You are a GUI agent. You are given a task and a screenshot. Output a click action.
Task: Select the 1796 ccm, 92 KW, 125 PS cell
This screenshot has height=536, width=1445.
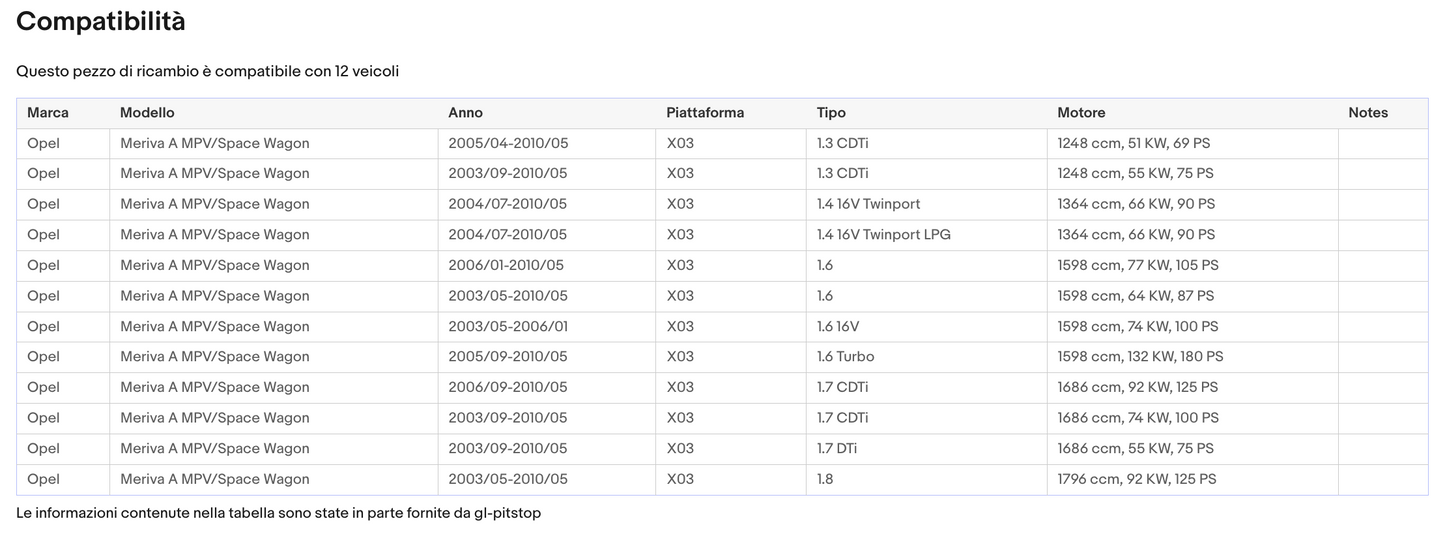tap(1136, 479)
